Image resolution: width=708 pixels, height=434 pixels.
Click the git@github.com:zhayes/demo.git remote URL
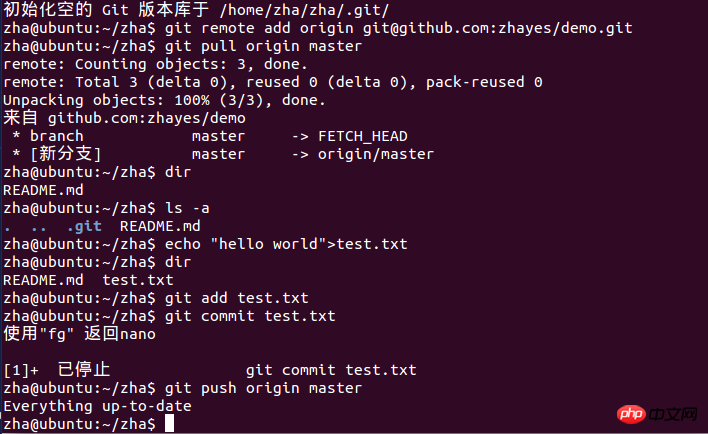498,28
